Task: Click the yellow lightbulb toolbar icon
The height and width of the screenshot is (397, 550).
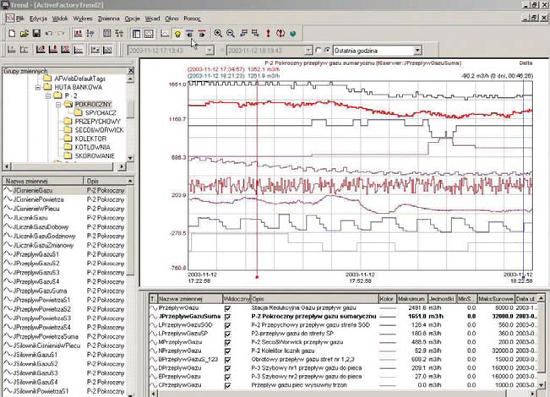Action: coord(177,34)
